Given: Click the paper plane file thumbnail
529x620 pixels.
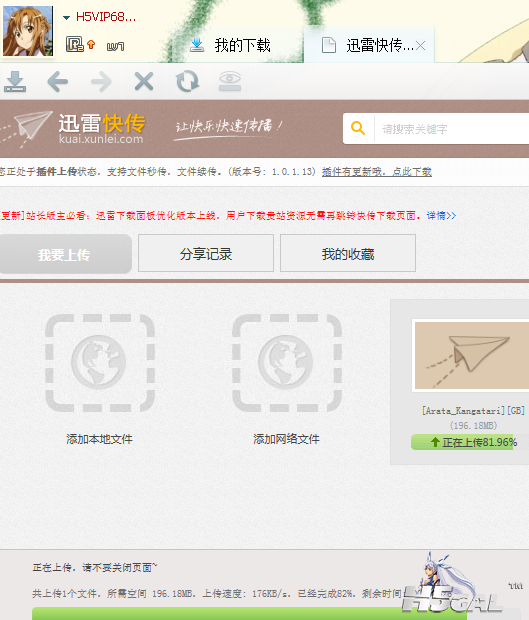Looking at the screenshot, I should point(471,355).
